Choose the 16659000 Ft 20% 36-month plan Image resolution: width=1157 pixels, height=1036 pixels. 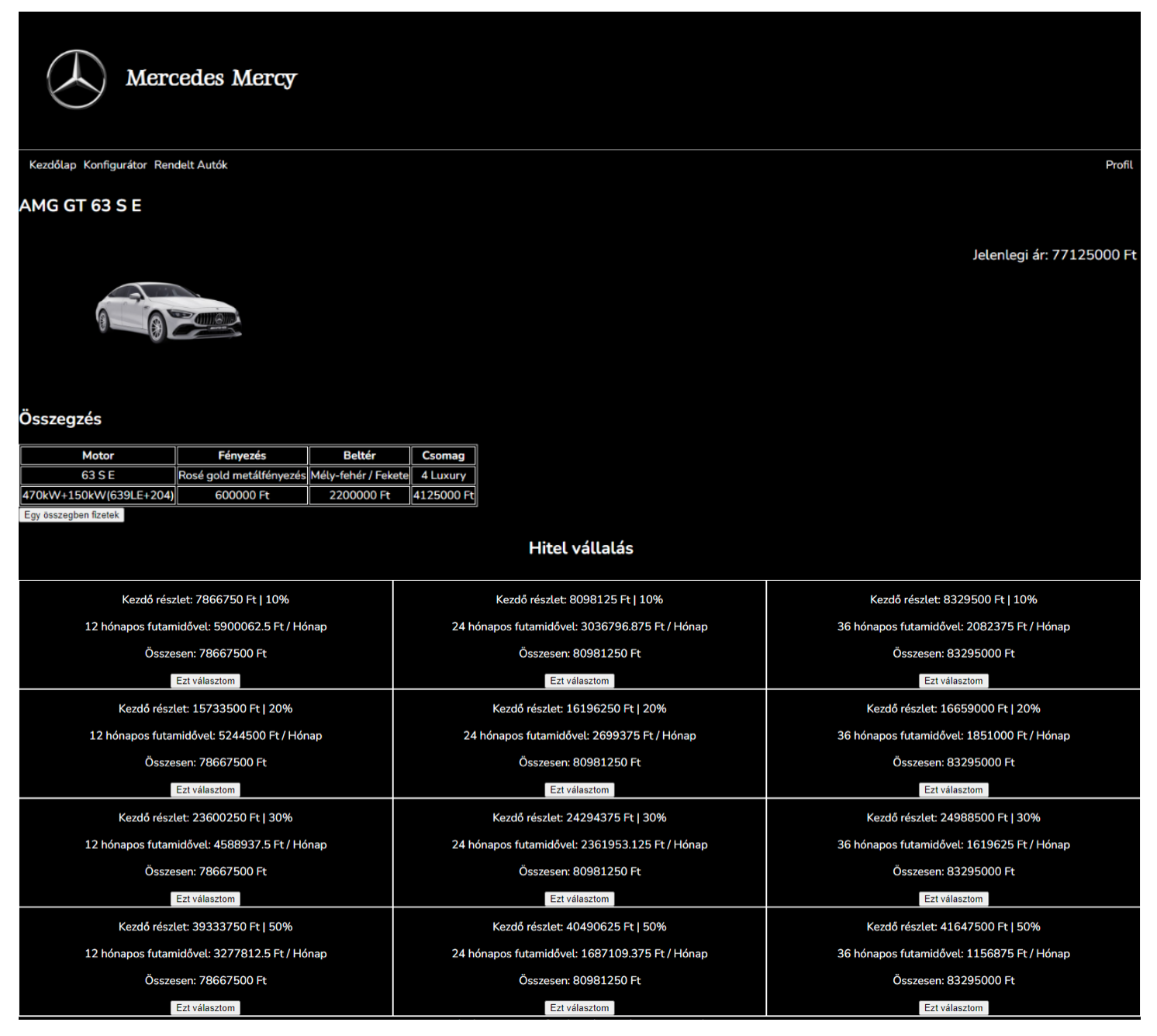pyautogui.click(x=953, y=790)
